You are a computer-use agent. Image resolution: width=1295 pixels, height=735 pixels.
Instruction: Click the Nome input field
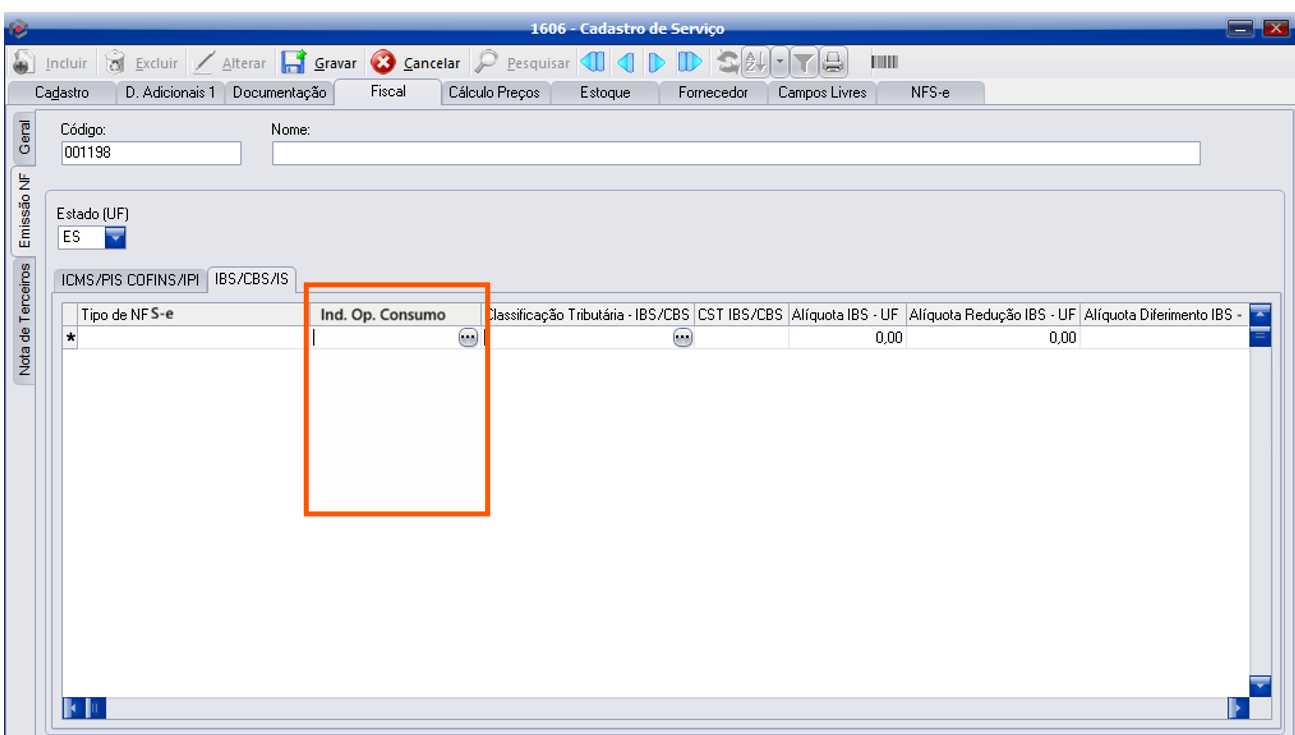pos(735,153)
